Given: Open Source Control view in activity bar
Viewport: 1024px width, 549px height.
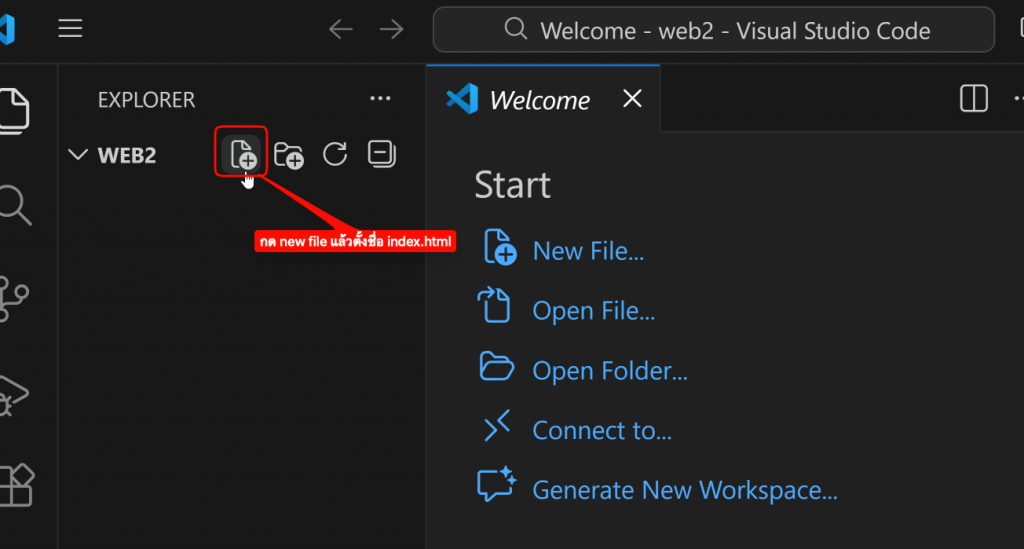Looking at the screenshot, I should coord(15,299).
